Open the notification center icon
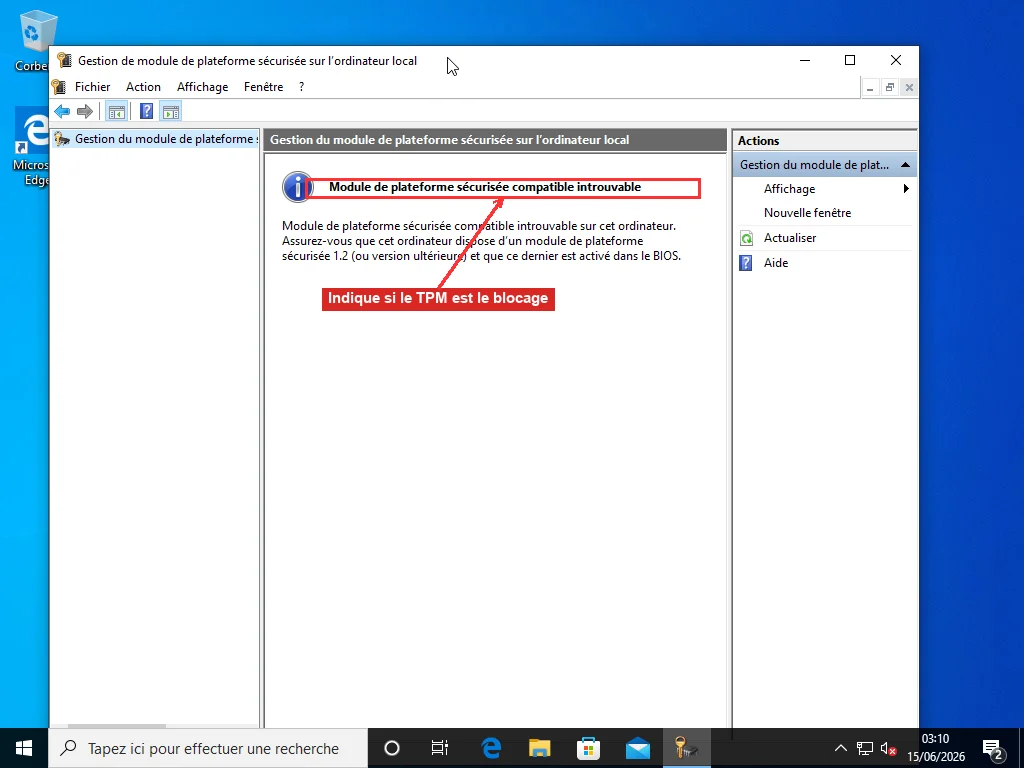This screenshot has height=768, width=1024. [993, 748]
